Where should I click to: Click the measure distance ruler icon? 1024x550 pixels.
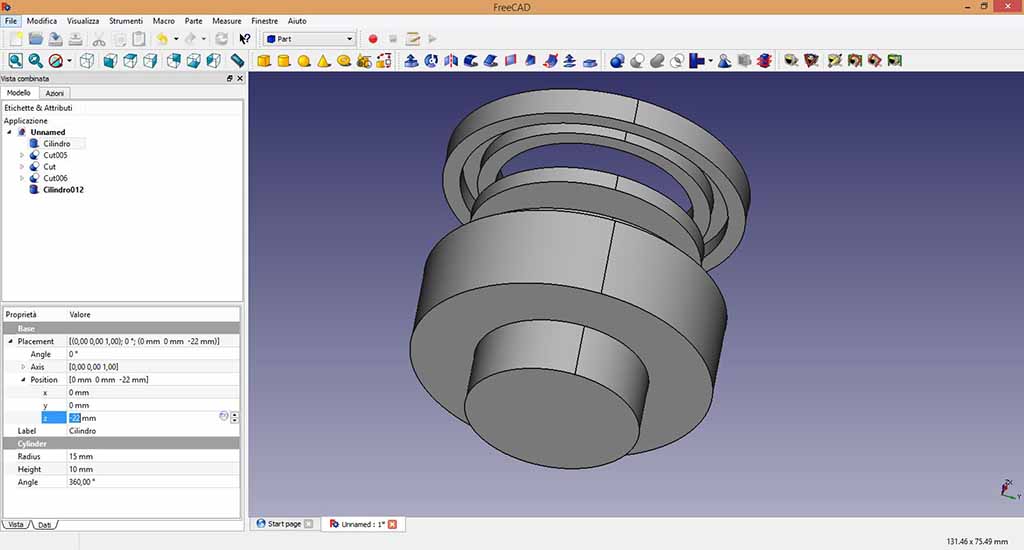237,61
